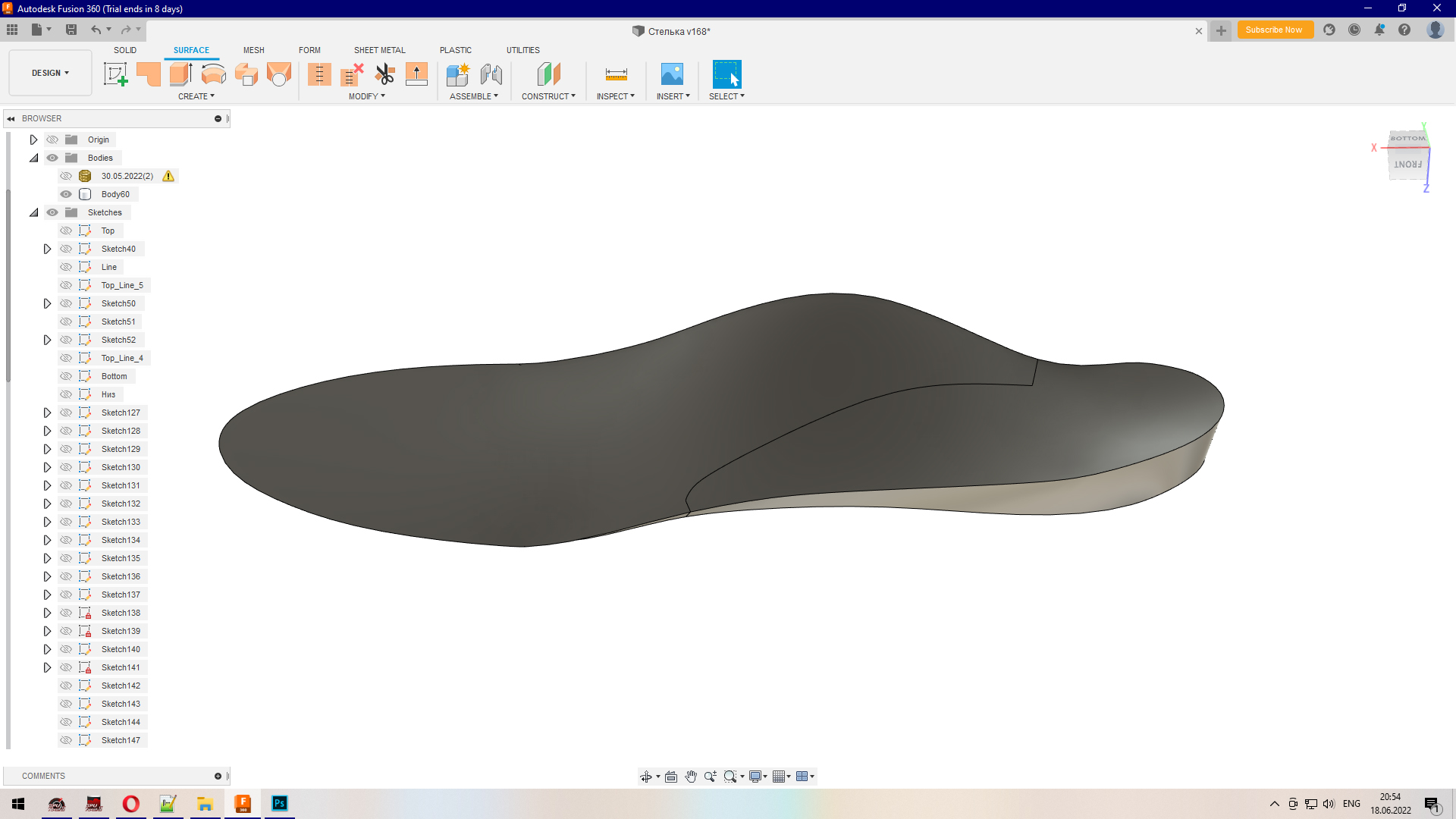Click the Subscribe Now button
Image resolution: width=1456 pixels, height=819 pixels.
pyautogui.click(x=1274, y=30)
